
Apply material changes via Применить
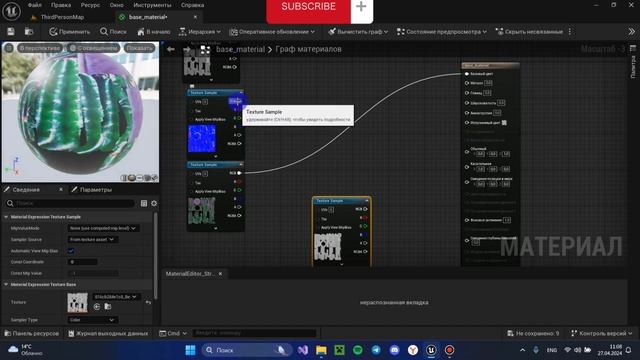pyautogui.click(x=69, y=31)
